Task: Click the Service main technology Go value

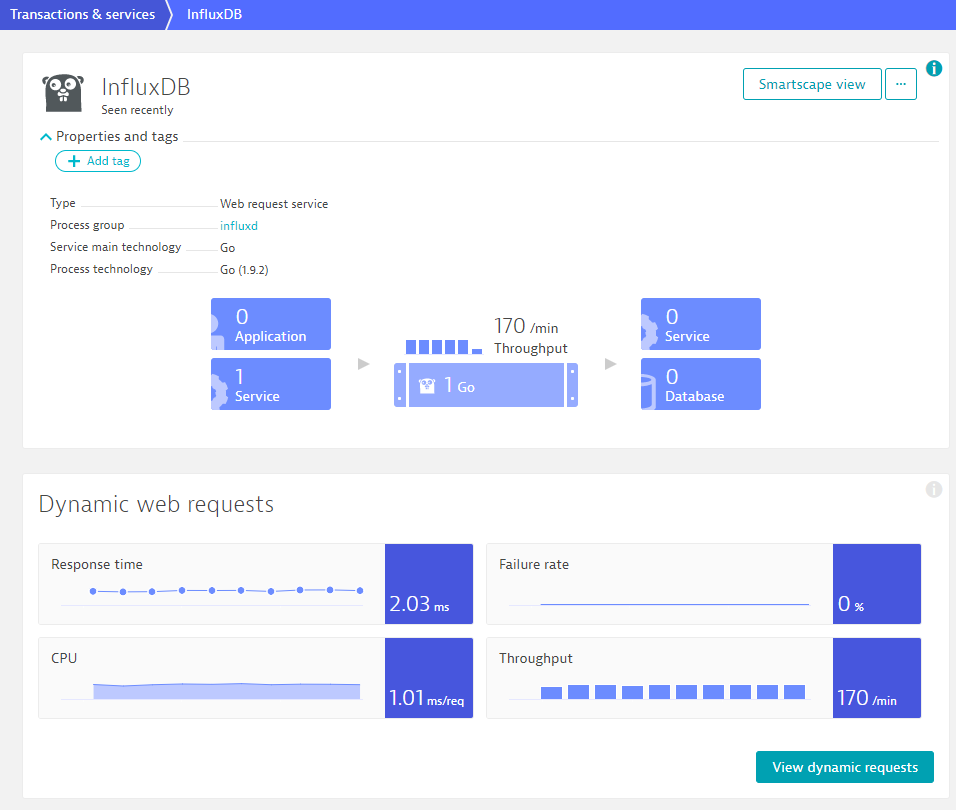Action: pyautogui.click(x=227, y=247)
